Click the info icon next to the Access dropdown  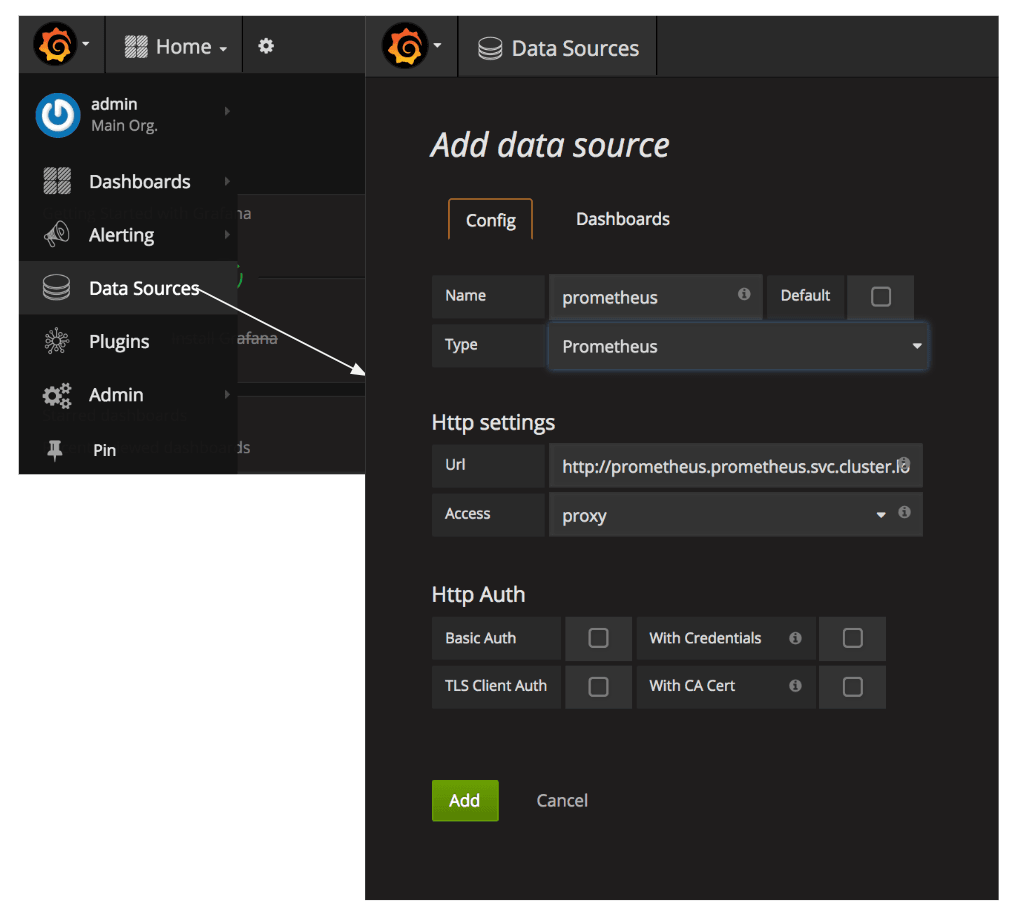[x=905, y=512]
